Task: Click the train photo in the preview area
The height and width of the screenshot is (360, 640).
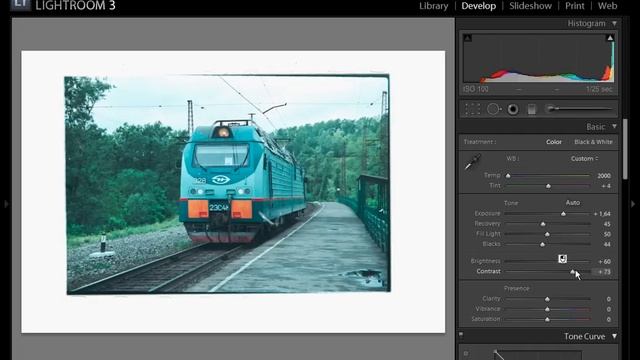Action: coord(227,184)
